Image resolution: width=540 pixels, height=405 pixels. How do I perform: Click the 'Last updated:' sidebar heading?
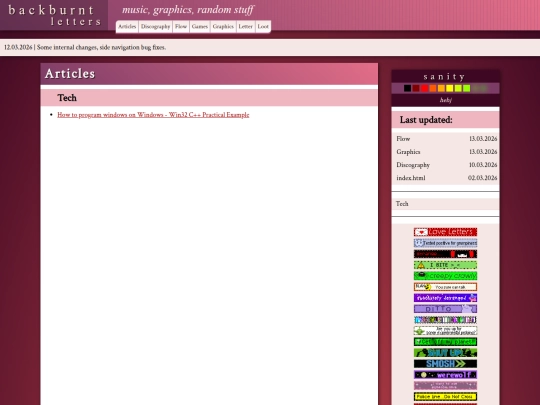(426, 120)
